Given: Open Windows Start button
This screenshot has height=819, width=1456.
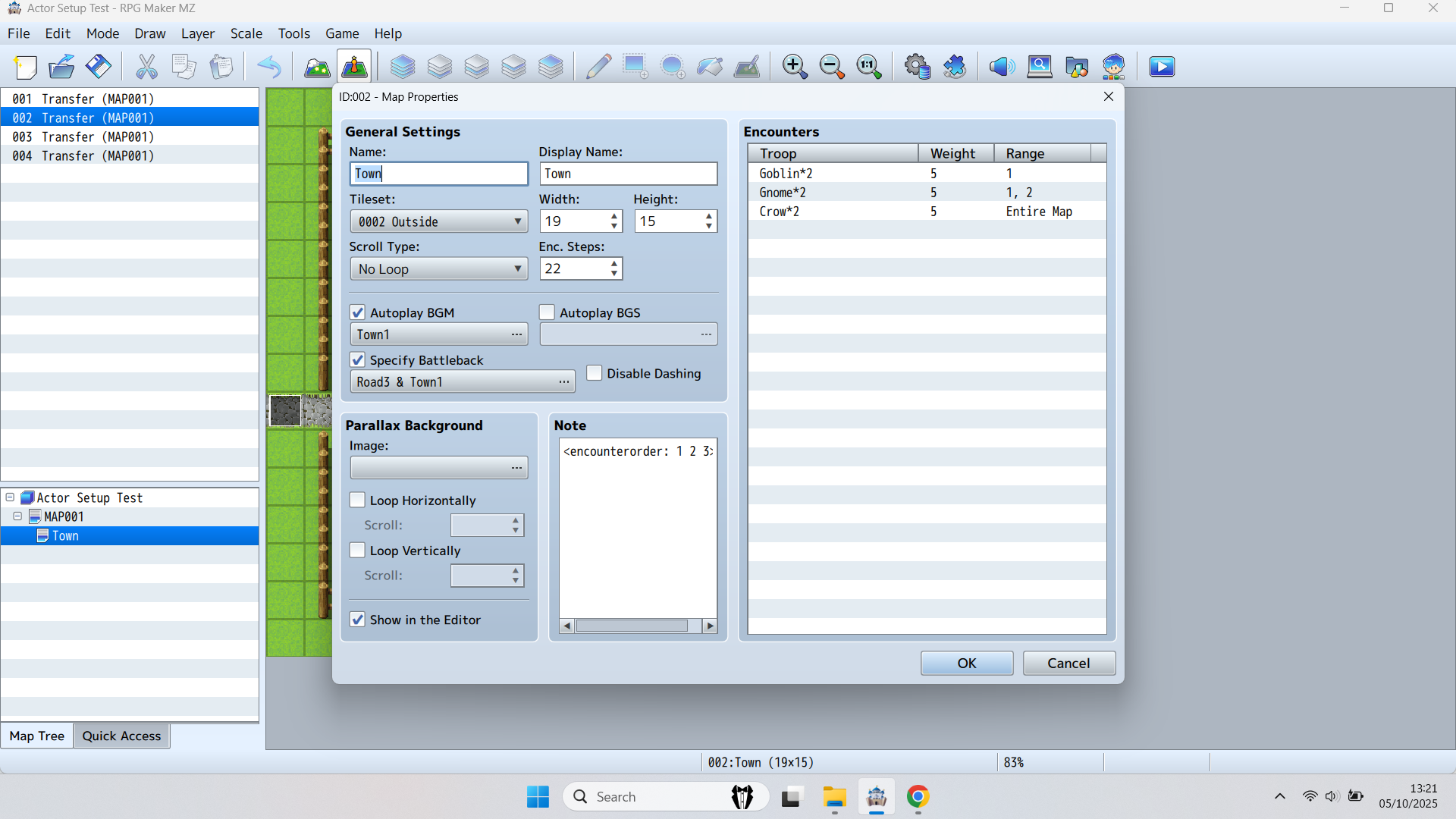Looking at the screenshot, I should click(538, 797).
